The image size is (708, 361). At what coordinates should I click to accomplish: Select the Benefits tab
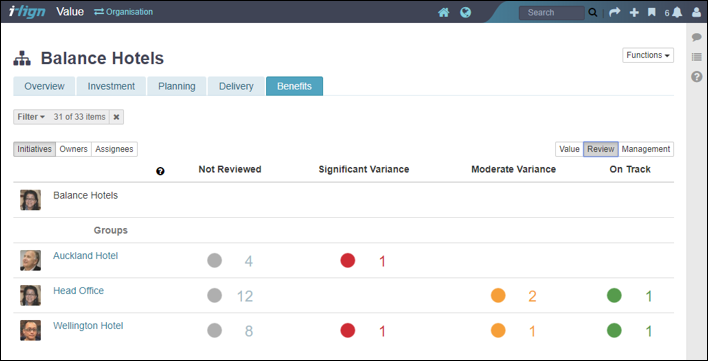point(294,86)
